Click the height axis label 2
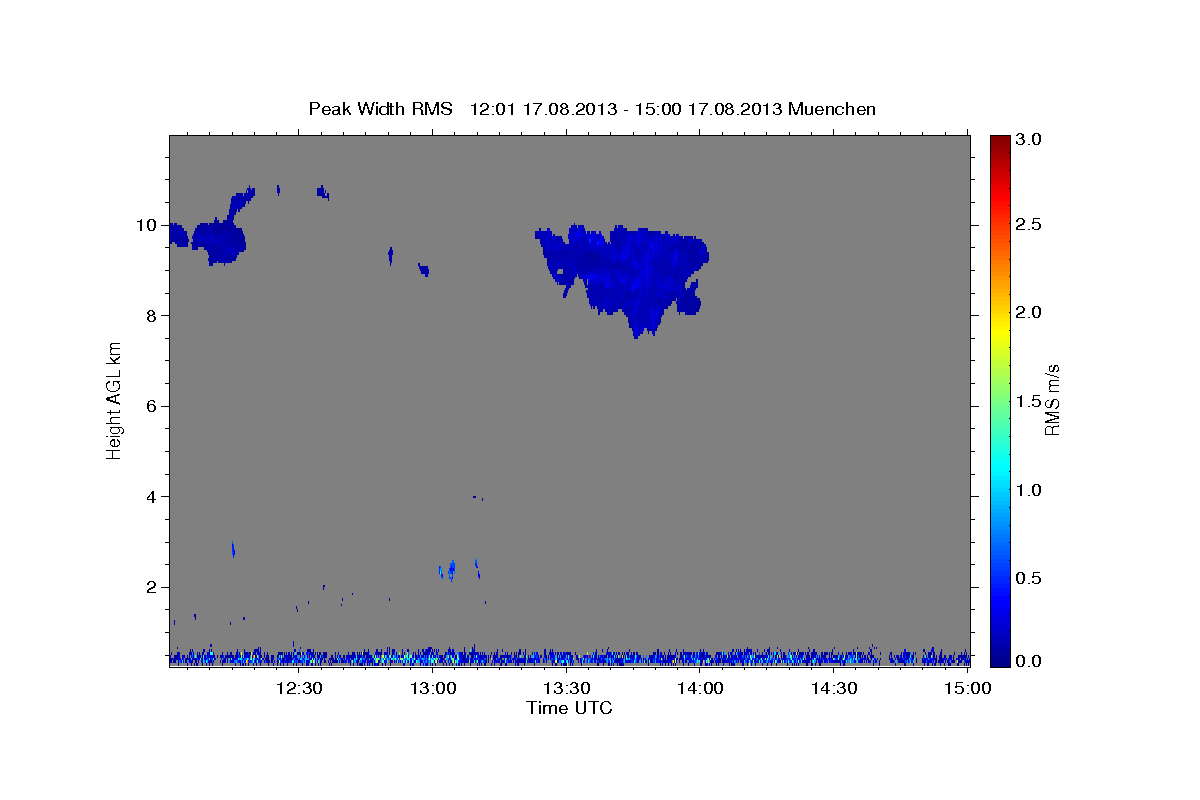The width and height of the screenshot is (1200, 800). tap(152, 587)
